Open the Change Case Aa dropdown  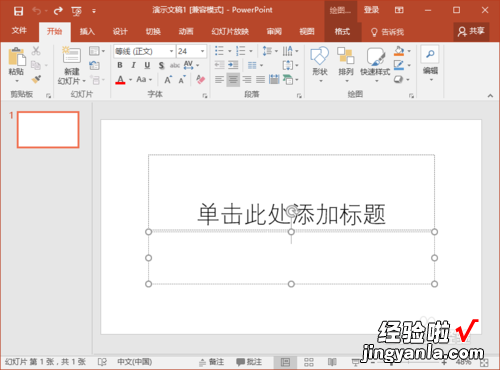pyautogui.click(x=144, y=80)
